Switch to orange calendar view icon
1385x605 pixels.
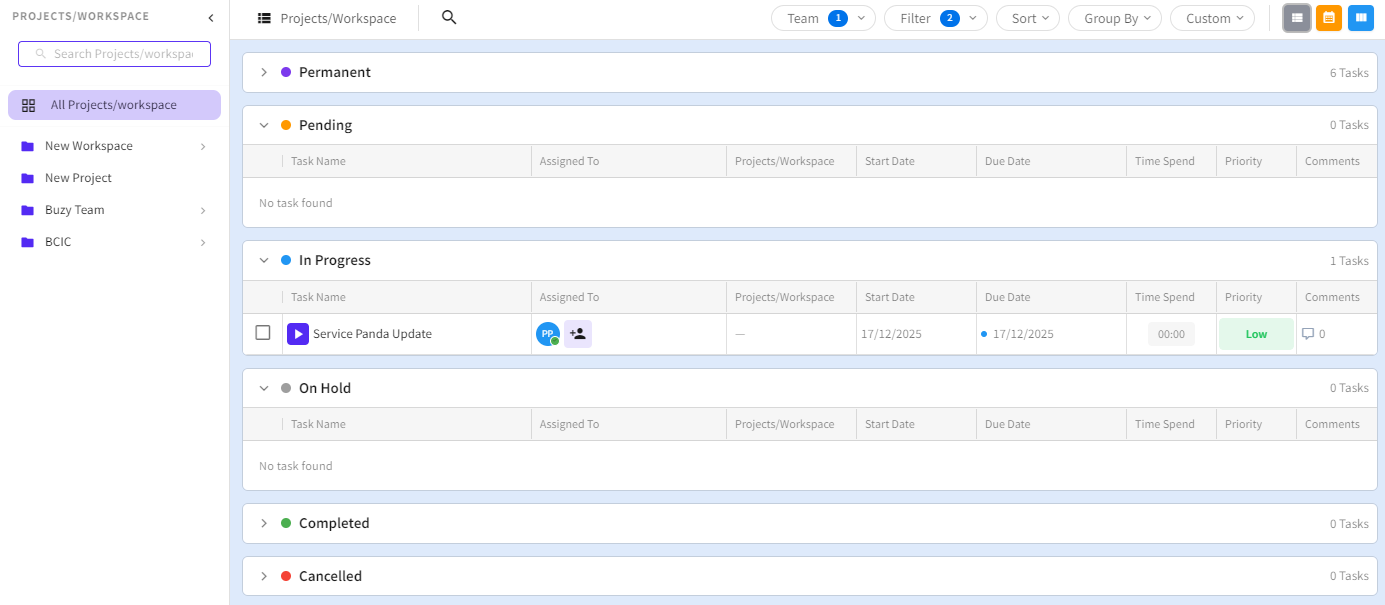(1329, 18)
